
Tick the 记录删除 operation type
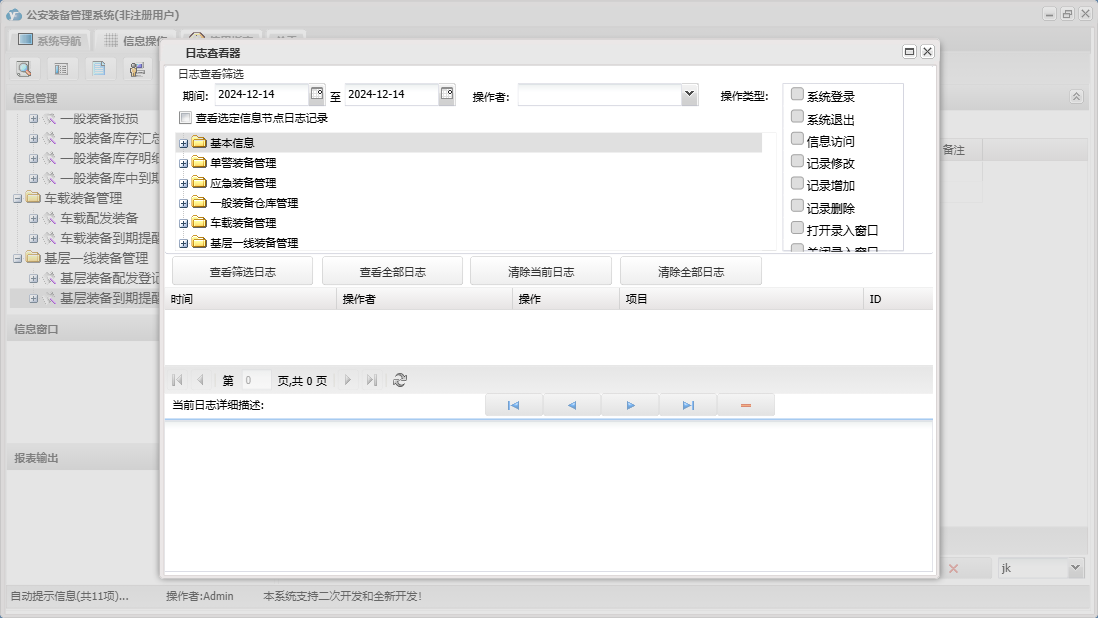tap(797, 206)
